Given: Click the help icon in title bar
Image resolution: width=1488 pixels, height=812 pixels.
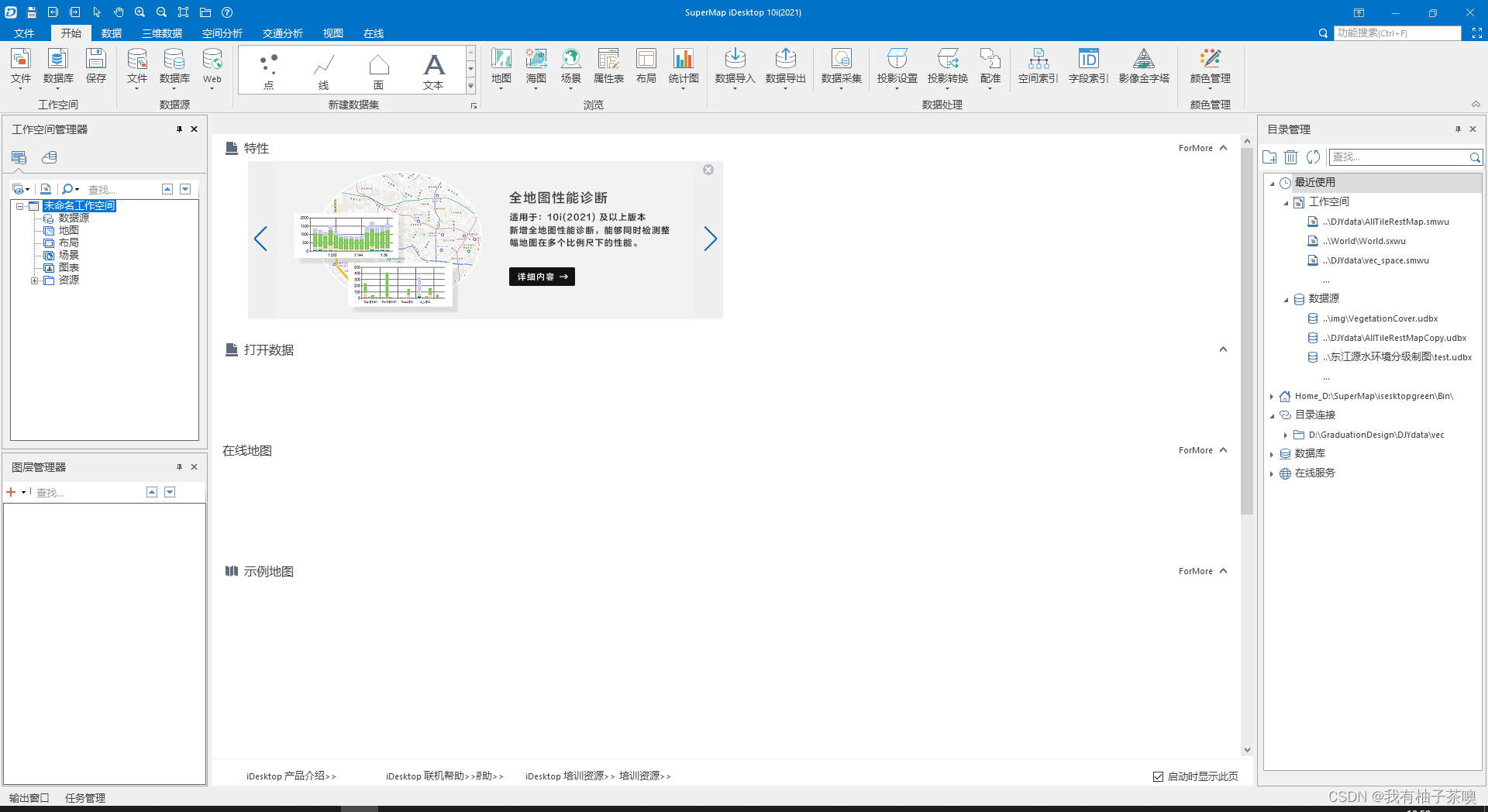Looking at the screenshot, I should click(227, 12).
